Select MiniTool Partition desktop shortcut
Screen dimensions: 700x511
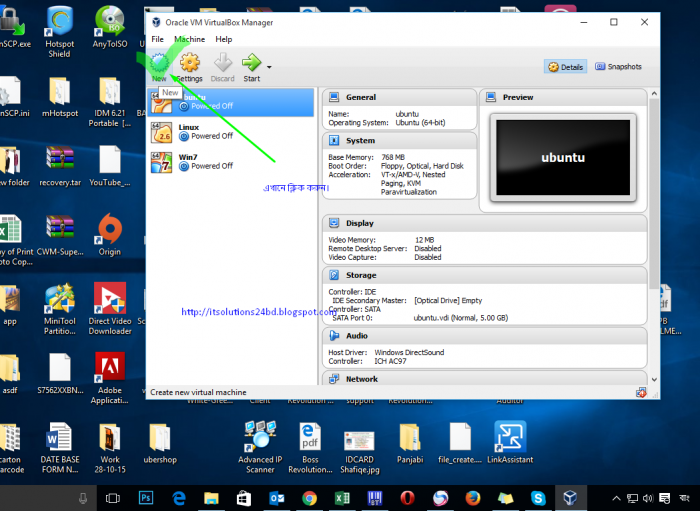coord(60,309)
